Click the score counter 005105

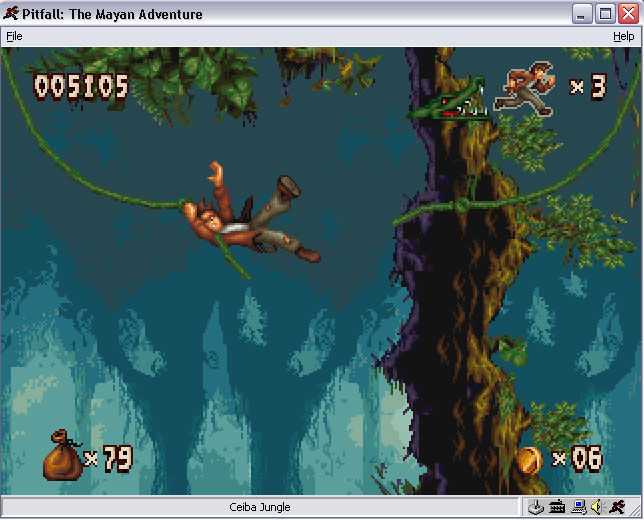[81, 86]
